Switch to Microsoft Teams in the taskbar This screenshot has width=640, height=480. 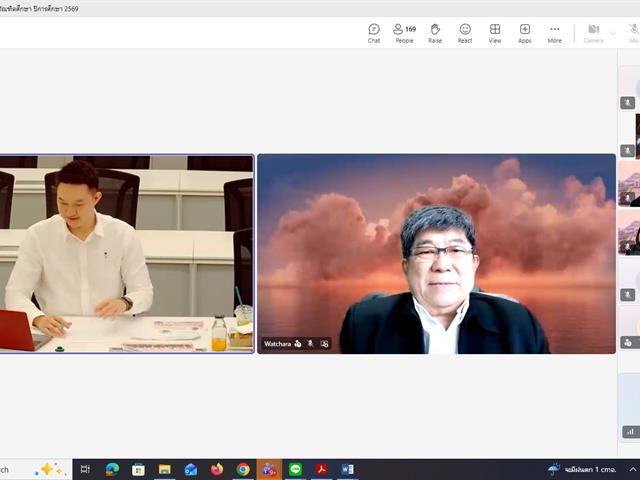click(x=269, y=469)
